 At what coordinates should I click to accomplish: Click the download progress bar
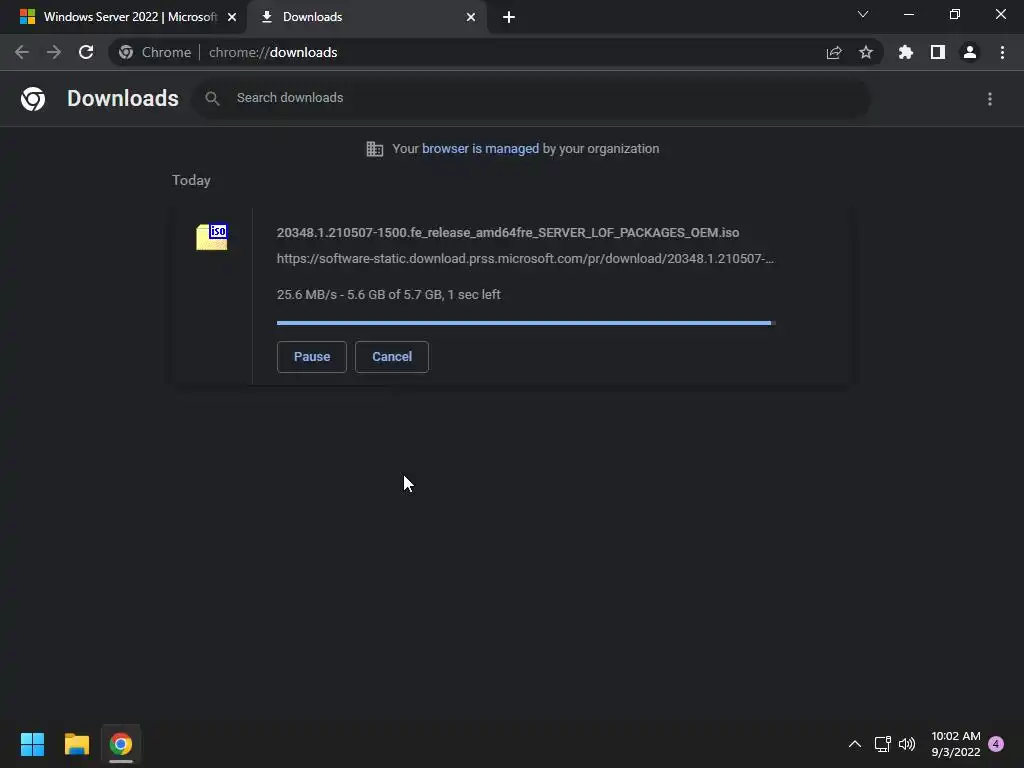click(x=526, y=323)
